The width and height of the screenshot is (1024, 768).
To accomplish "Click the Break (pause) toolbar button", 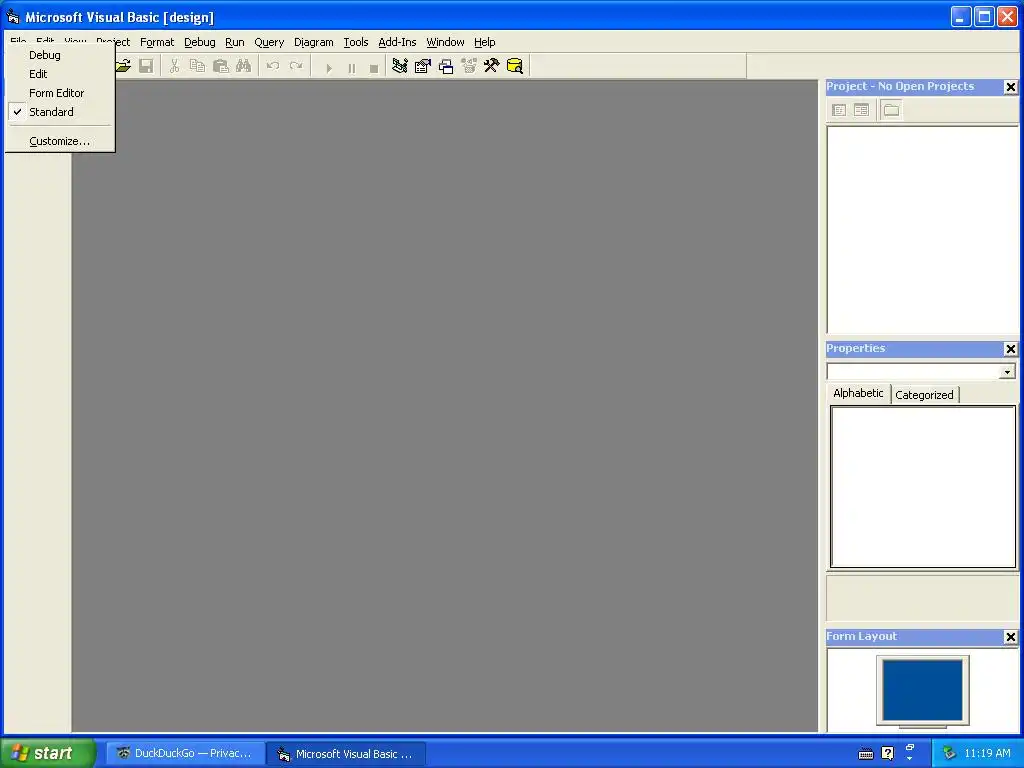I will pos(351,67).
